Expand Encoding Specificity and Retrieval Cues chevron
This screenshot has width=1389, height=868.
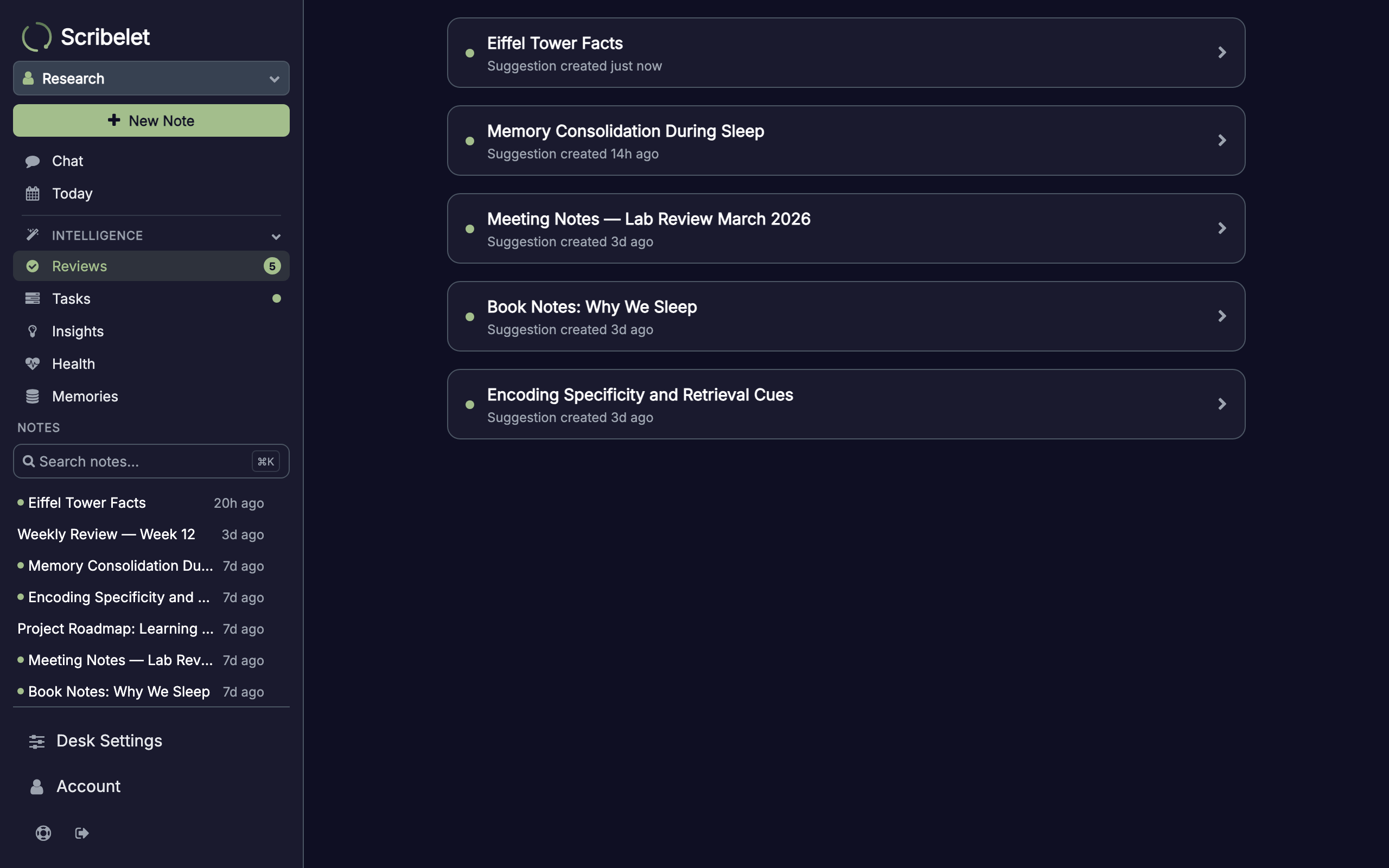[1222, 404]
